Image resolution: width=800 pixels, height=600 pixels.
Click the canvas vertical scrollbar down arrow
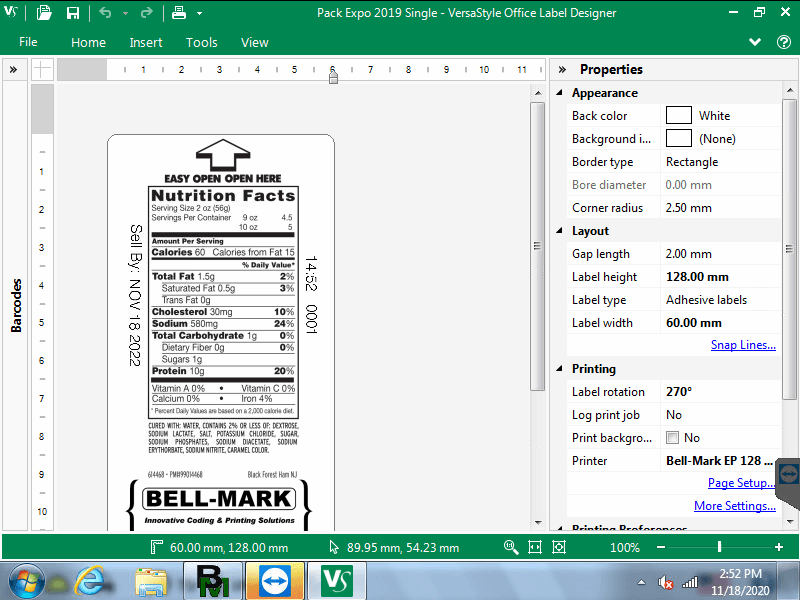pyautogui.click(x=538, y=522)
